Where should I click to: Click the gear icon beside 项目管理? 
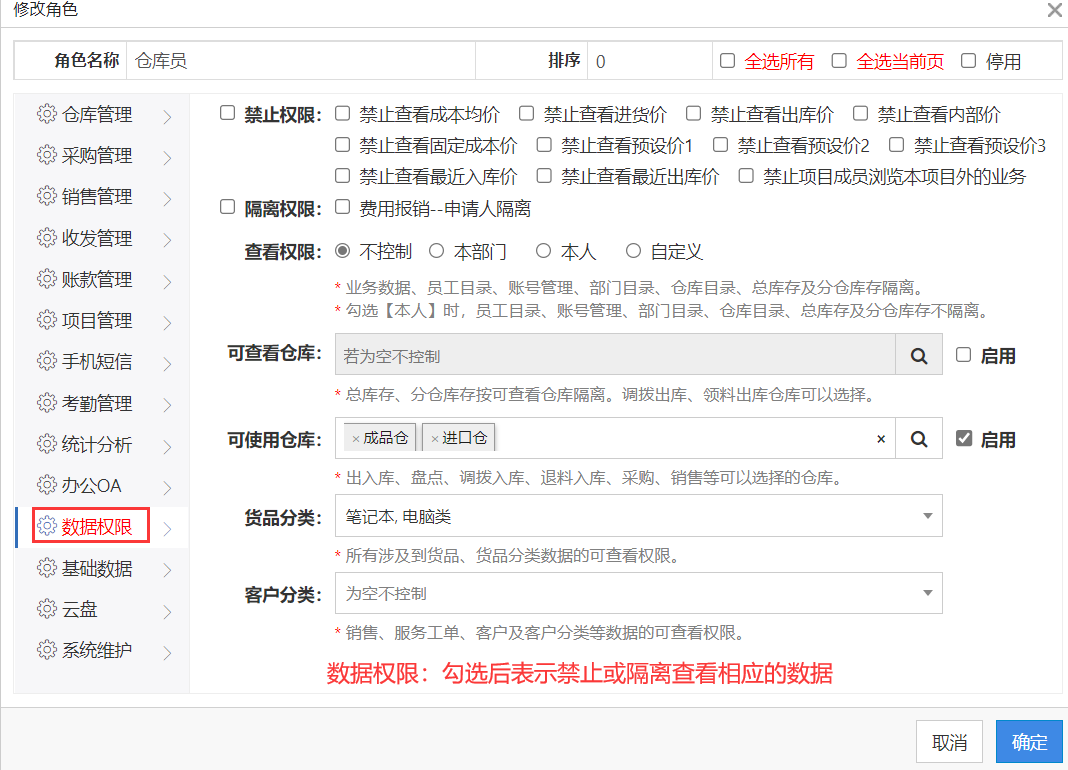(46, 320)
